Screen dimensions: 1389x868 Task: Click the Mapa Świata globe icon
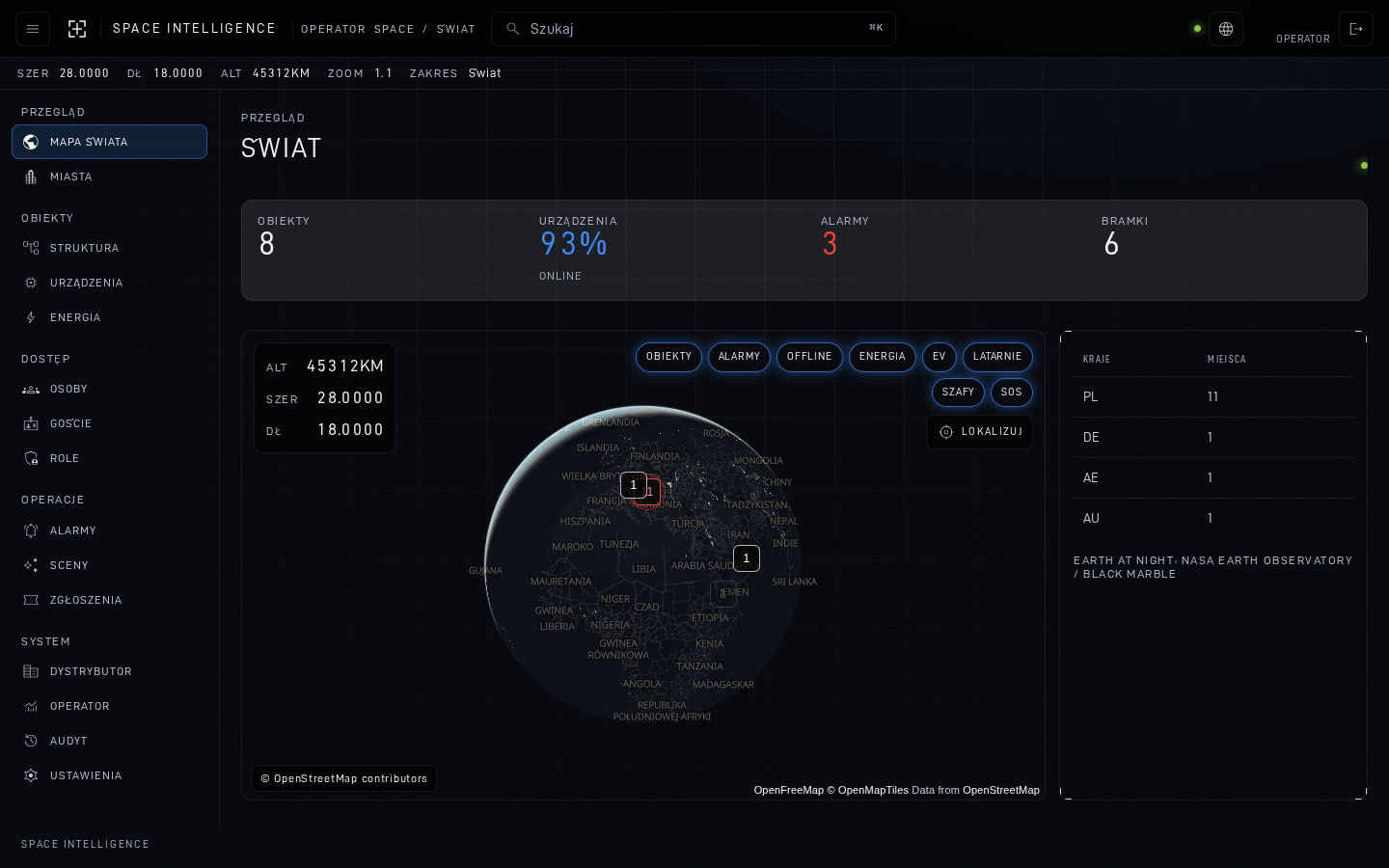point(31,142)
